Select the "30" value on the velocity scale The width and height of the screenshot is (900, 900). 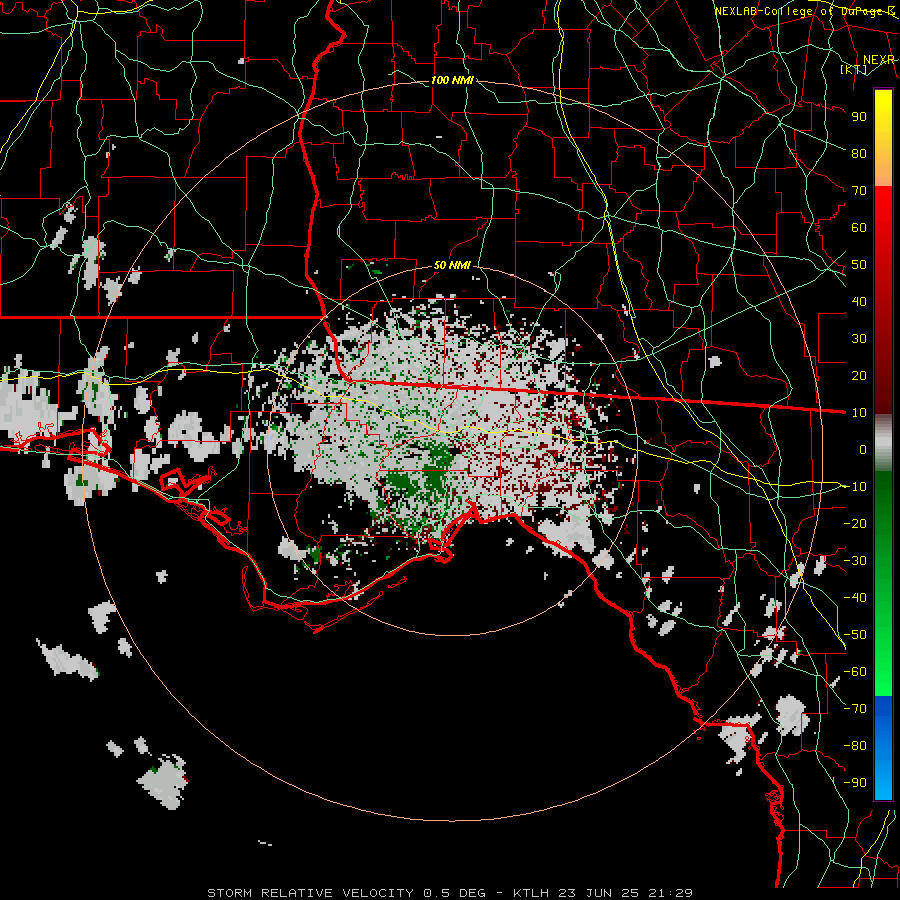point(859,339)
